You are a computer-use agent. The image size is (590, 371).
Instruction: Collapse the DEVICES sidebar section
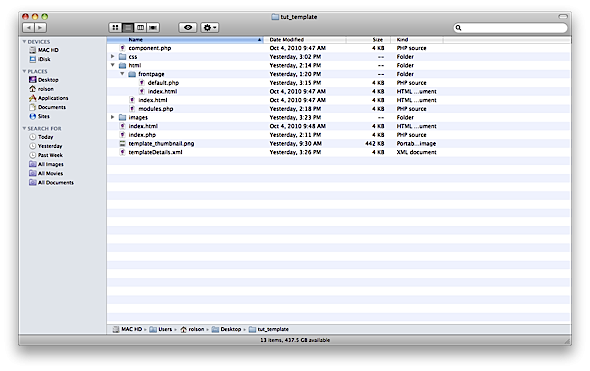pos(24,42)
